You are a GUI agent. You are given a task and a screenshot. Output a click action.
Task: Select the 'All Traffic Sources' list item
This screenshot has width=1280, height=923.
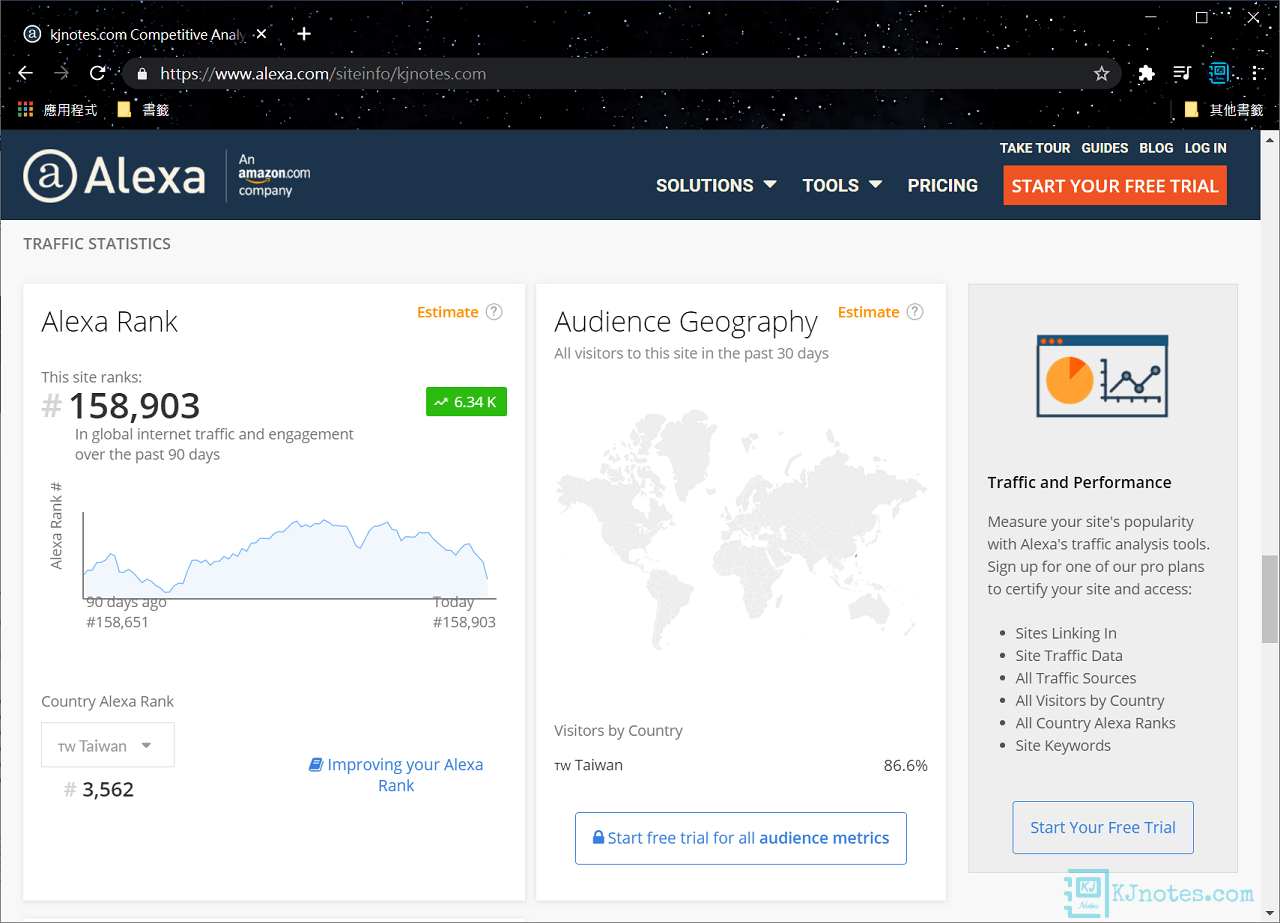(1076, 678)
